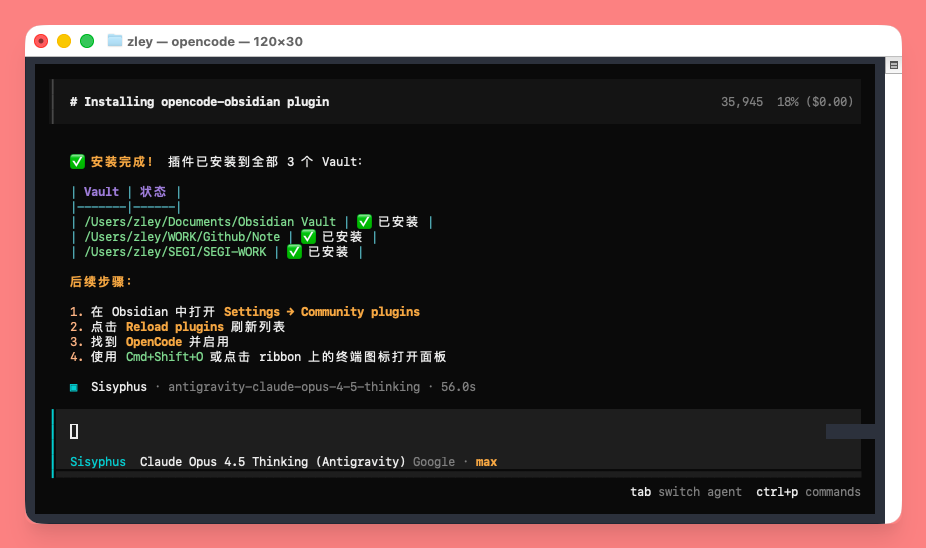Click the checkmark on the Obsidian Vault row
This screenshot has height=548, width=926.
[x=364, y=222]
